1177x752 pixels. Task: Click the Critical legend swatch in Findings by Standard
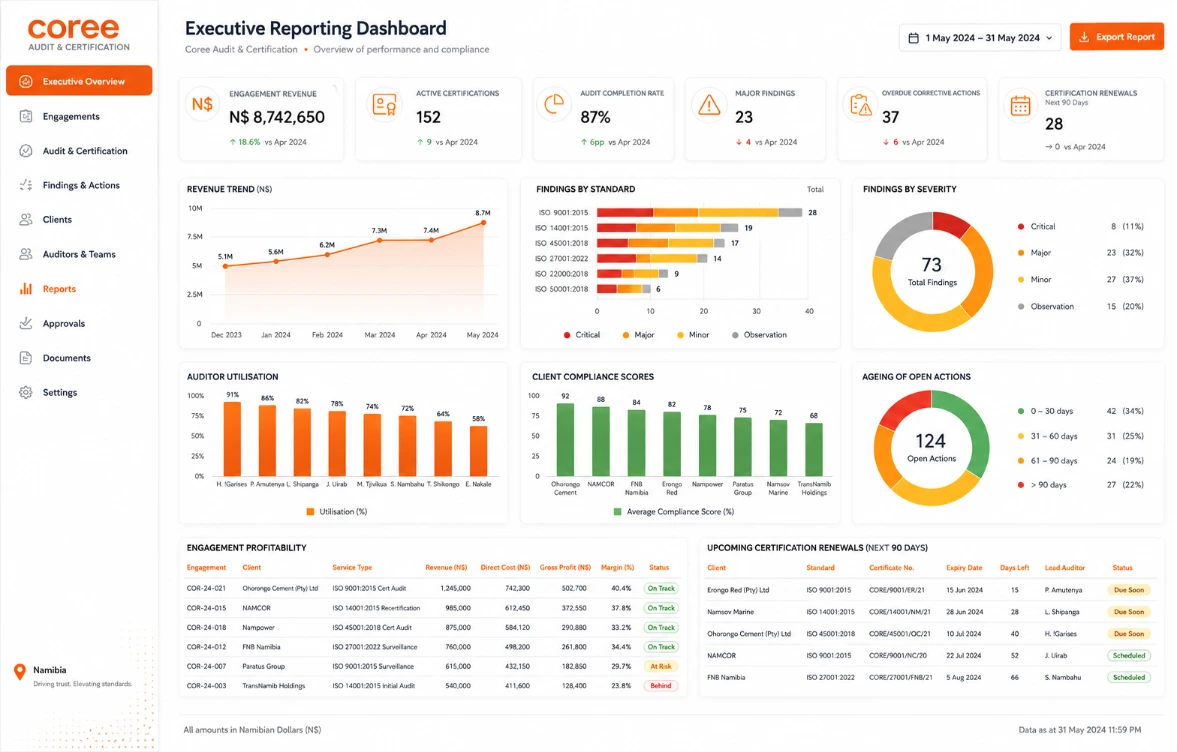coord(567,335)
